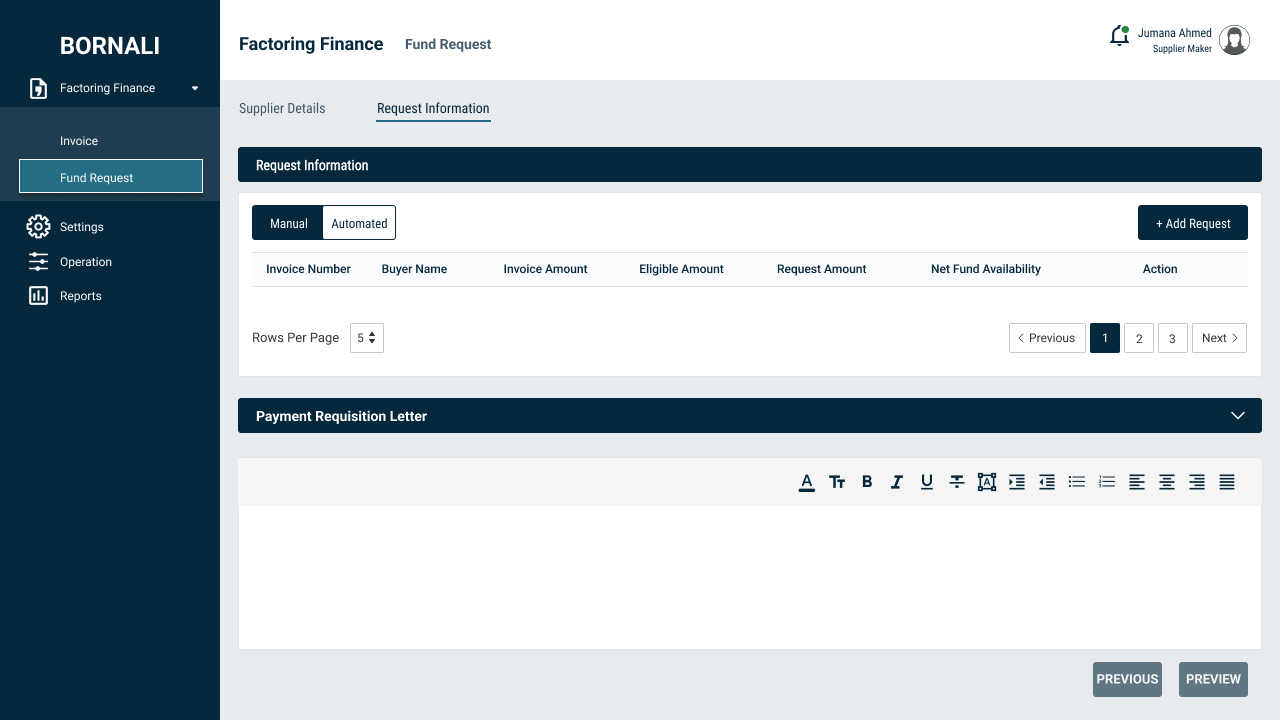
Task: Open the font size tool
Action: point(837,482)
